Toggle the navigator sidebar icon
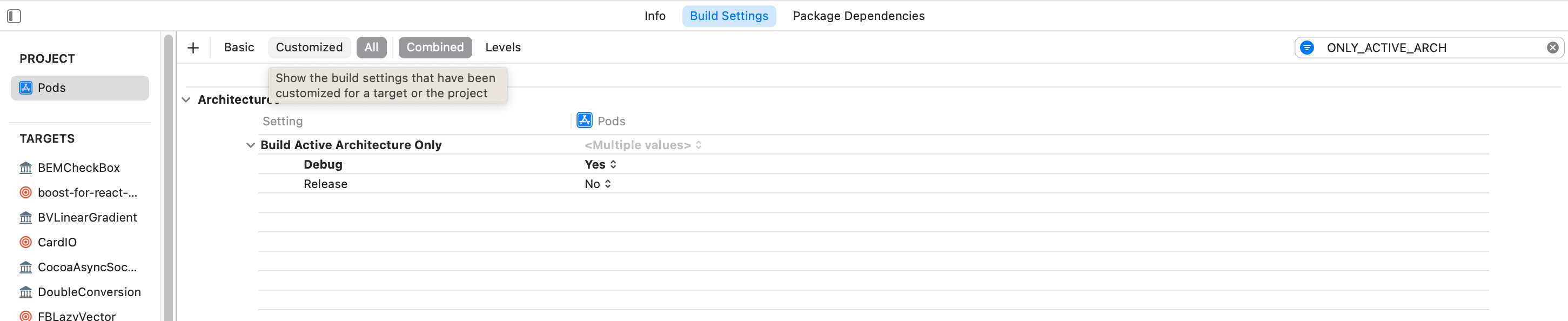The height and width of the screenshot is (321, 1568). [14, 16]
